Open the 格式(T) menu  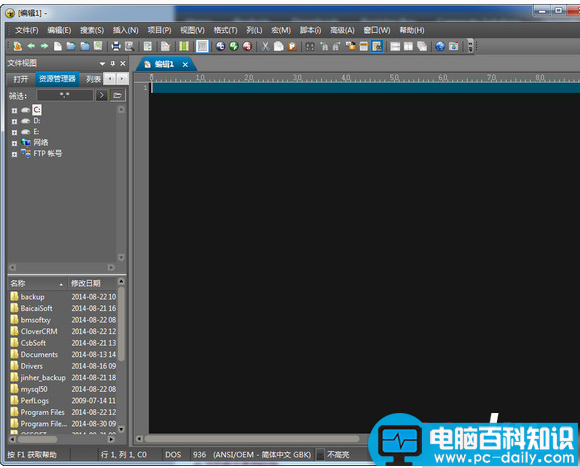click(x=225, y=30)
